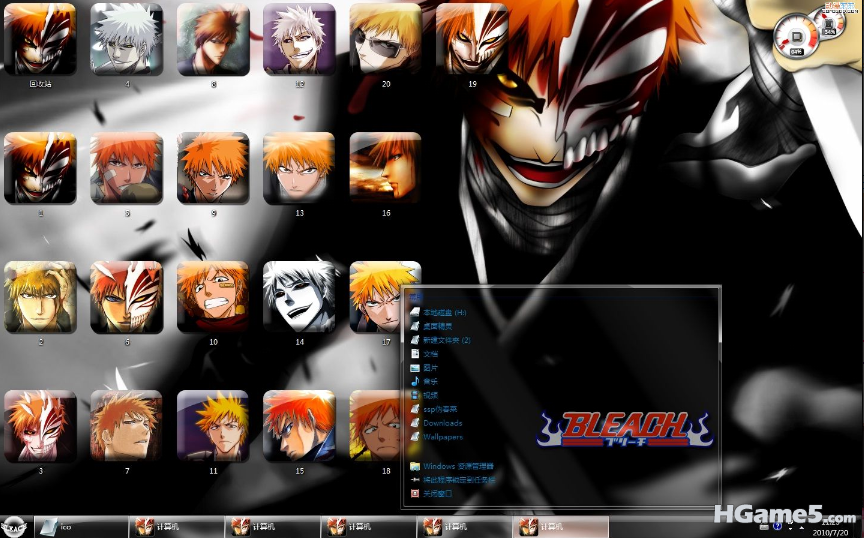Select desktop icon labeled 10
864x538 pixels.
pyautogui.click(x=213, y=297)
